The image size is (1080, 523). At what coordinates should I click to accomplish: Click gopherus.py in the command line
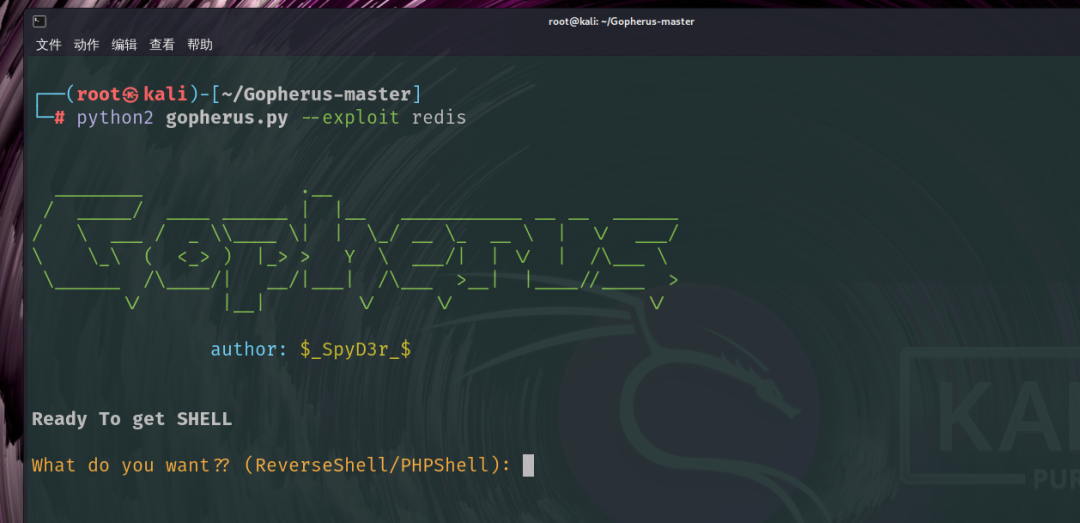(x=227, y=118)
